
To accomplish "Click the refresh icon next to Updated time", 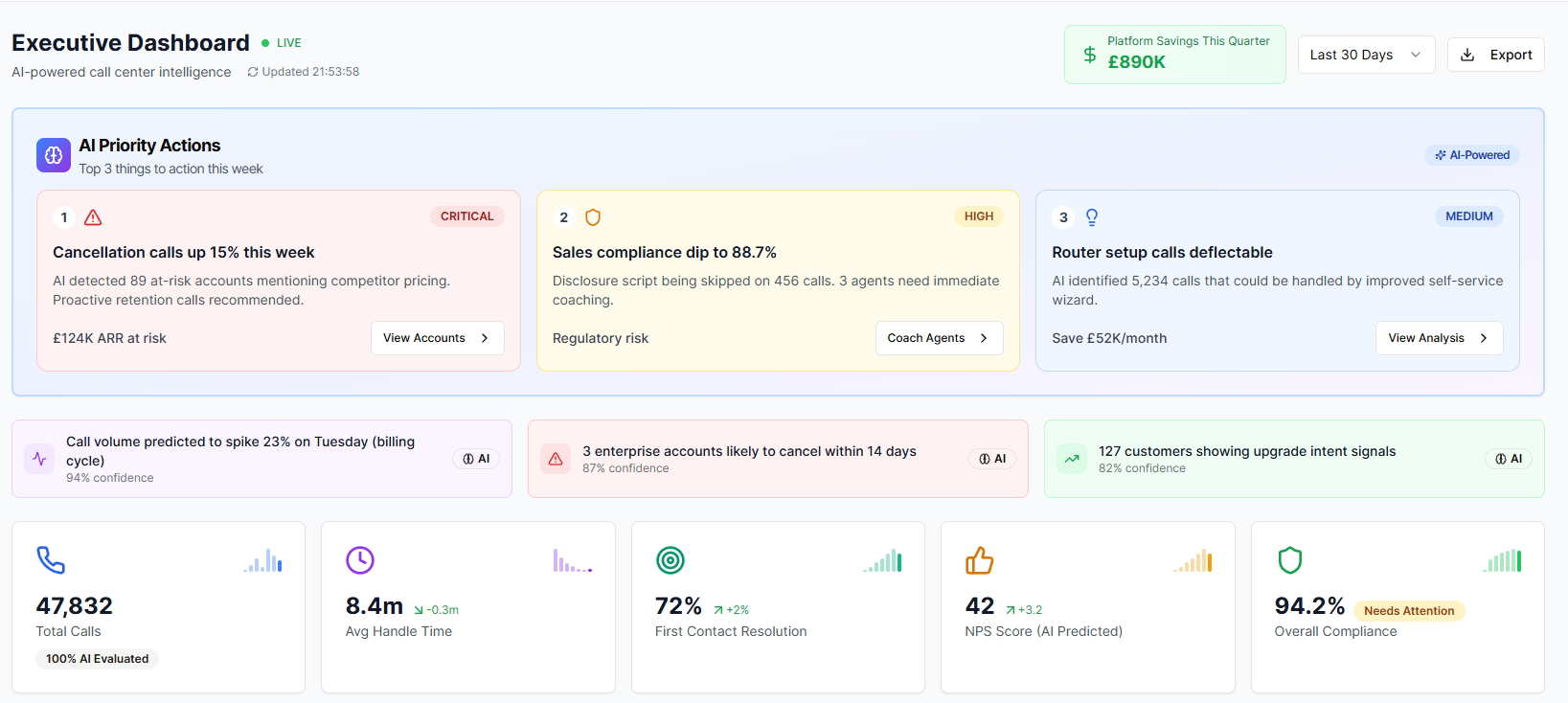I will [x=253, y=72].
